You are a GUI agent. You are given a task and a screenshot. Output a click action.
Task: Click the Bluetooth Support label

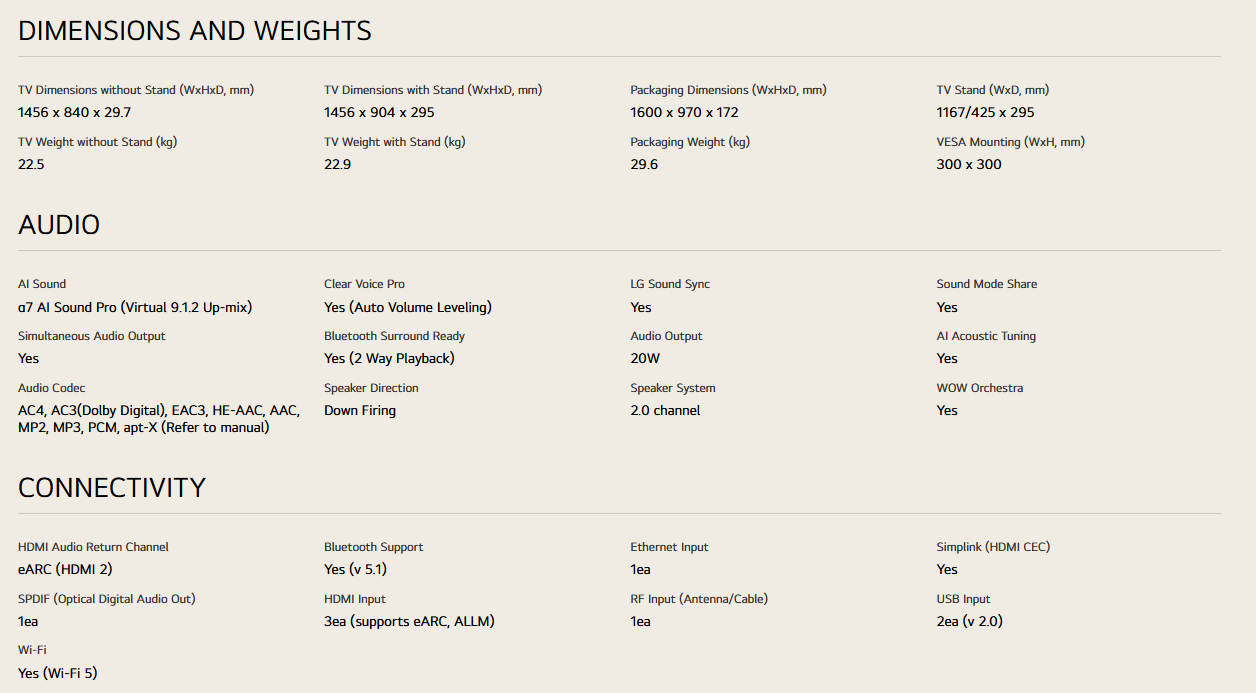pyautogui.click(x=373, y=547)
